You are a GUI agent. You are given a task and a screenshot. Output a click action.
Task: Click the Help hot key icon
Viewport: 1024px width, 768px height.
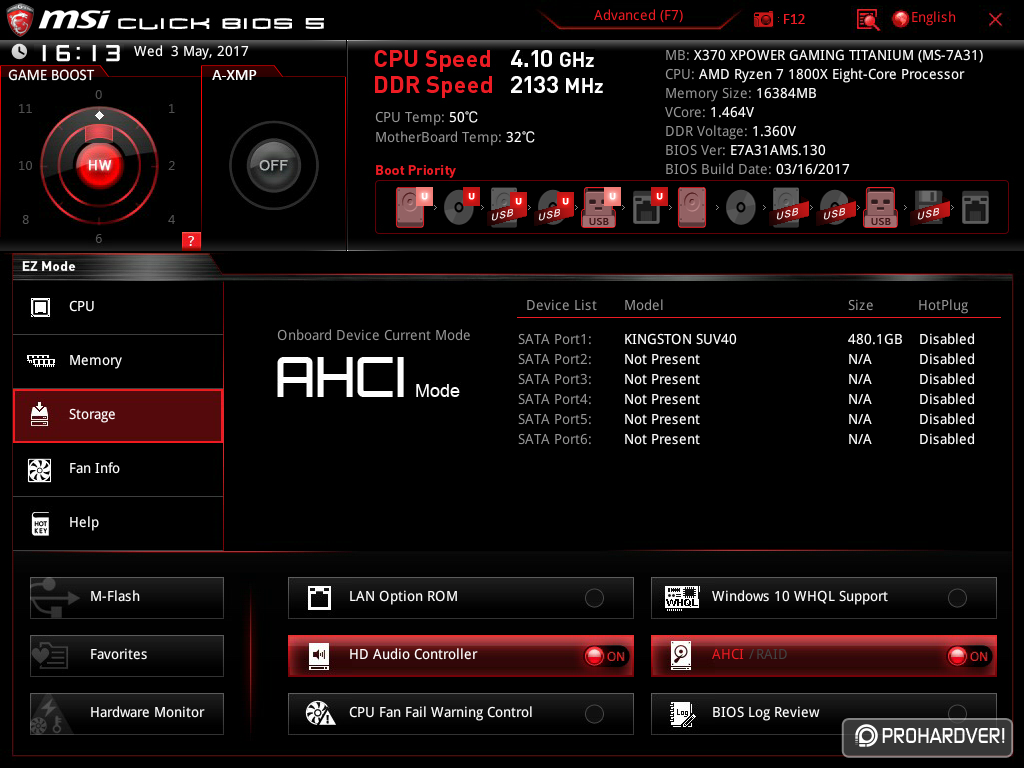(40, 523)
